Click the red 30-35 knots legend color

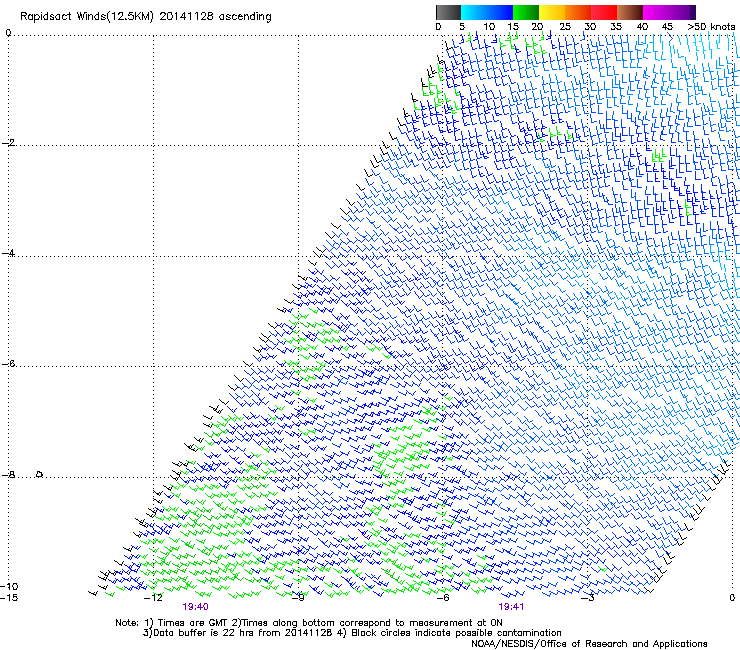[604, 12]
